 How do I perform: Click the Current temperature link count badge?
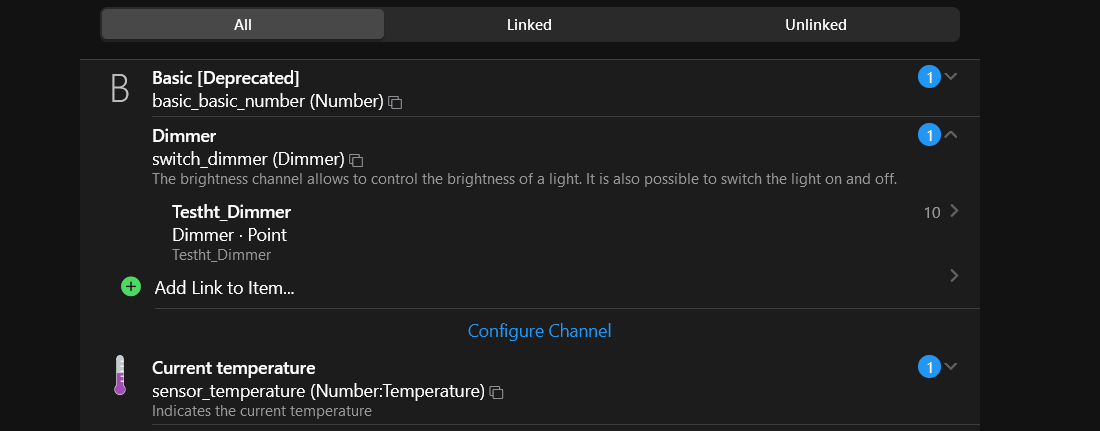tap(928, 368)
